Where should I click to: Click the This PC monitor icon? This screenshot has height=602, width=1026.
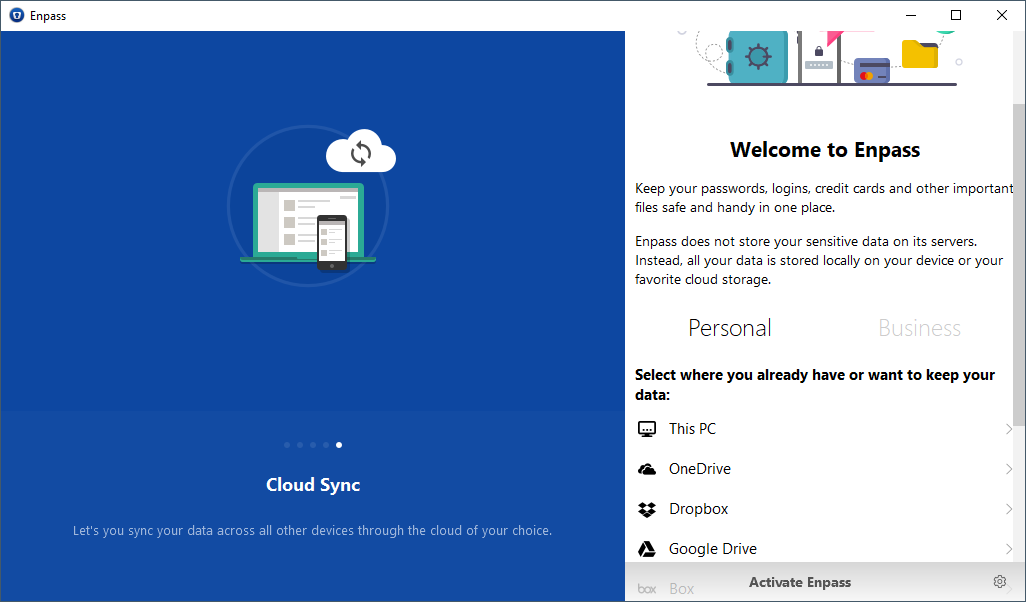[x=646, y=429]
